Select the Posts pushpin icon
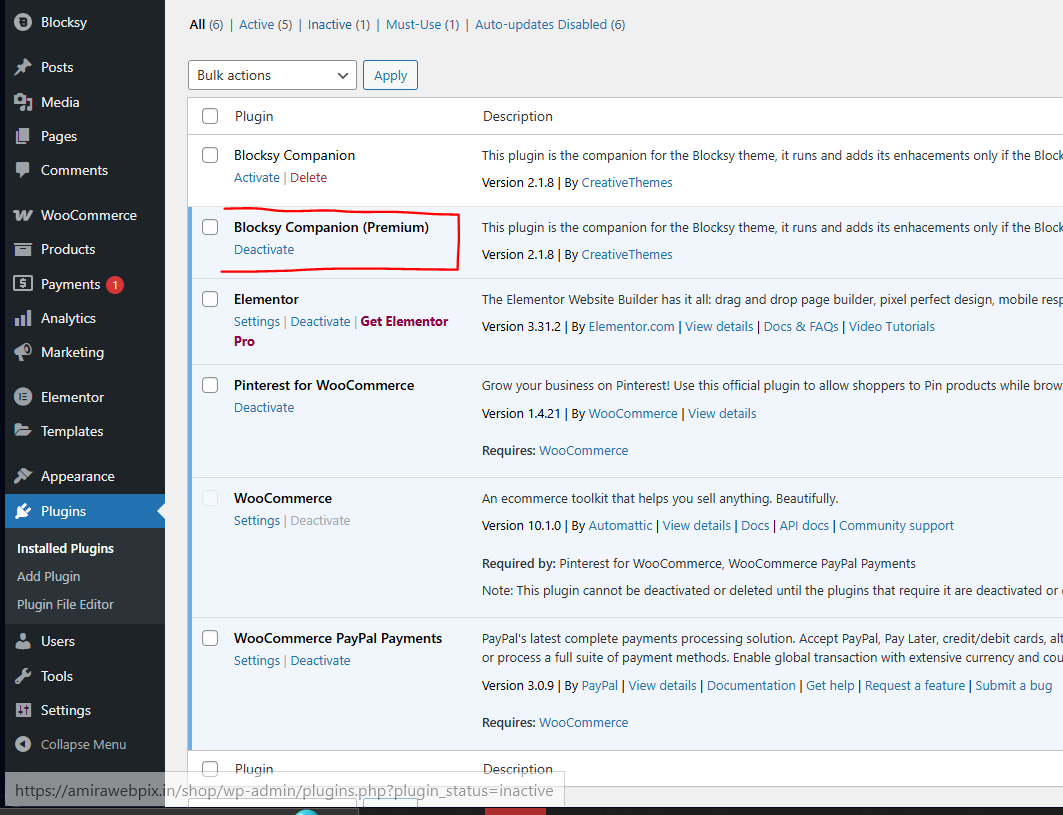The height and width of the screenshot is (815, 1063). pyautogui.click(x=22, y=67)
